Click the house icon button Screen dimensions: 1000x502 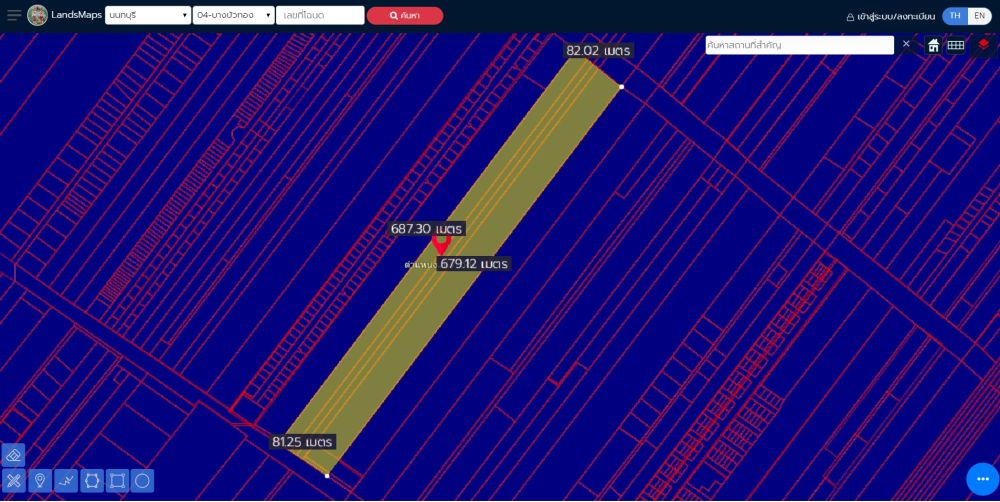click(933, 45)
